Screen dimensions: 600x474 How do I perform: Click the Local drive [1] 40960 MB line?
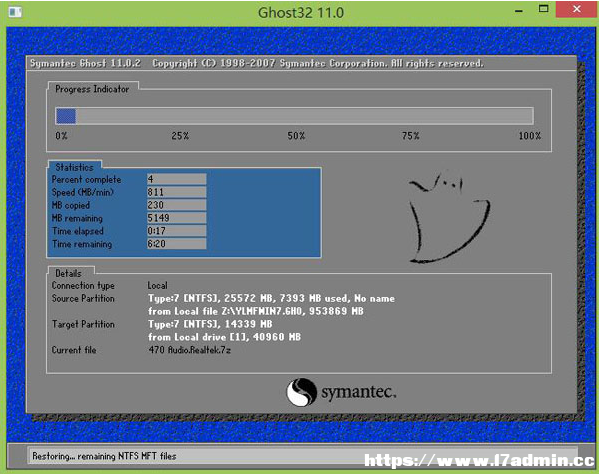click(224, 337)
